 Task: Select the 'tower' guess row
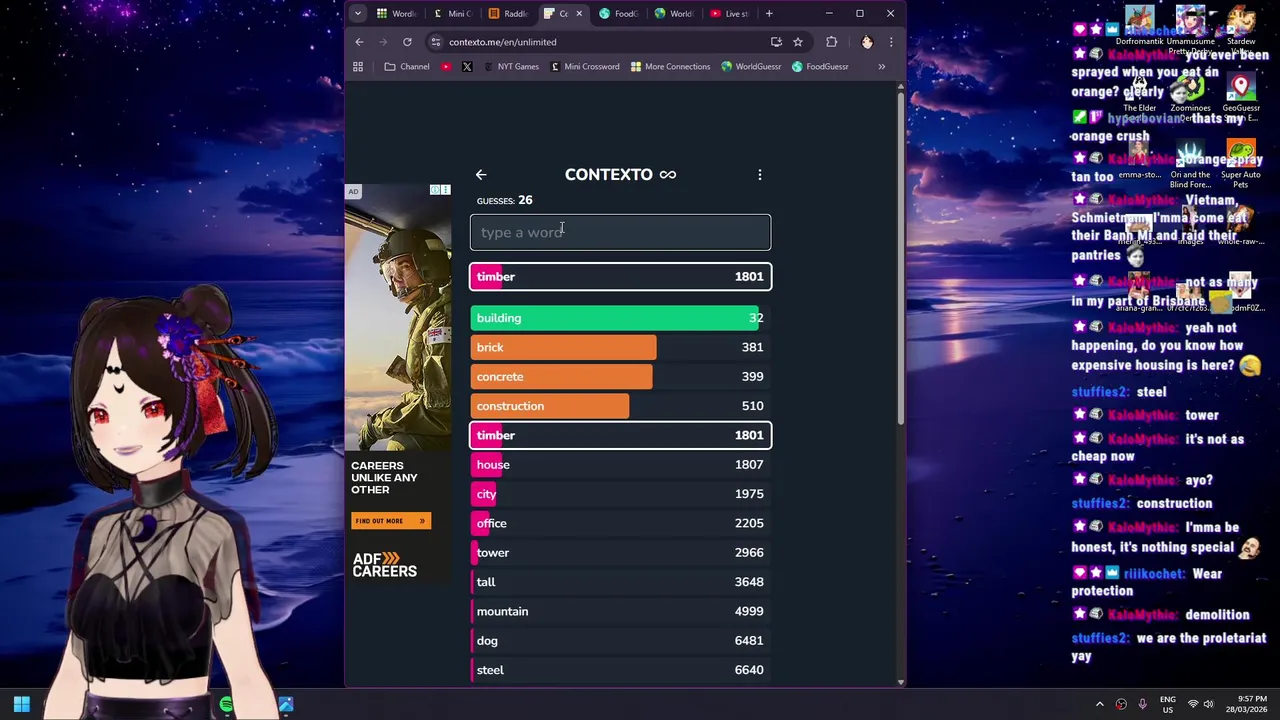click(x=620, y=553)
